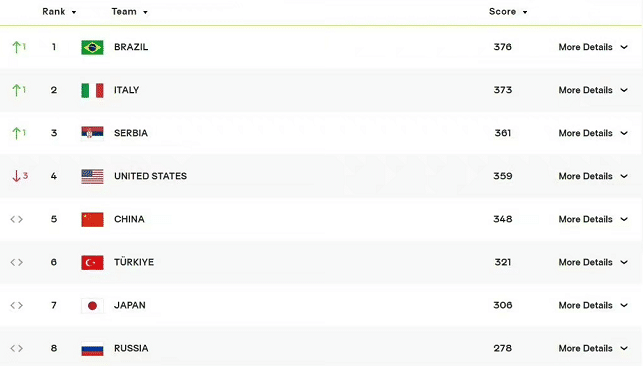The height and width of the screenshot is (366, 643).
Task: Click the Italy flag icon
Action: click(x=92, y=91)
